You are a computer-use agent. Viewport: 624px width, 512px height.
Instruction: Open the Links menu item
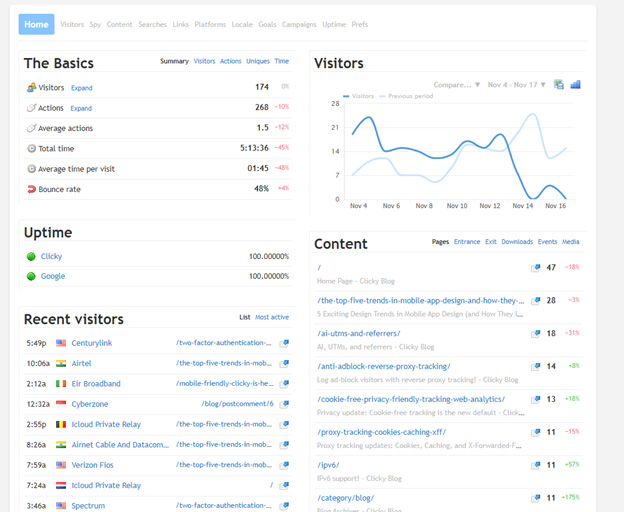pyautogui.click(x=181, y=24)
